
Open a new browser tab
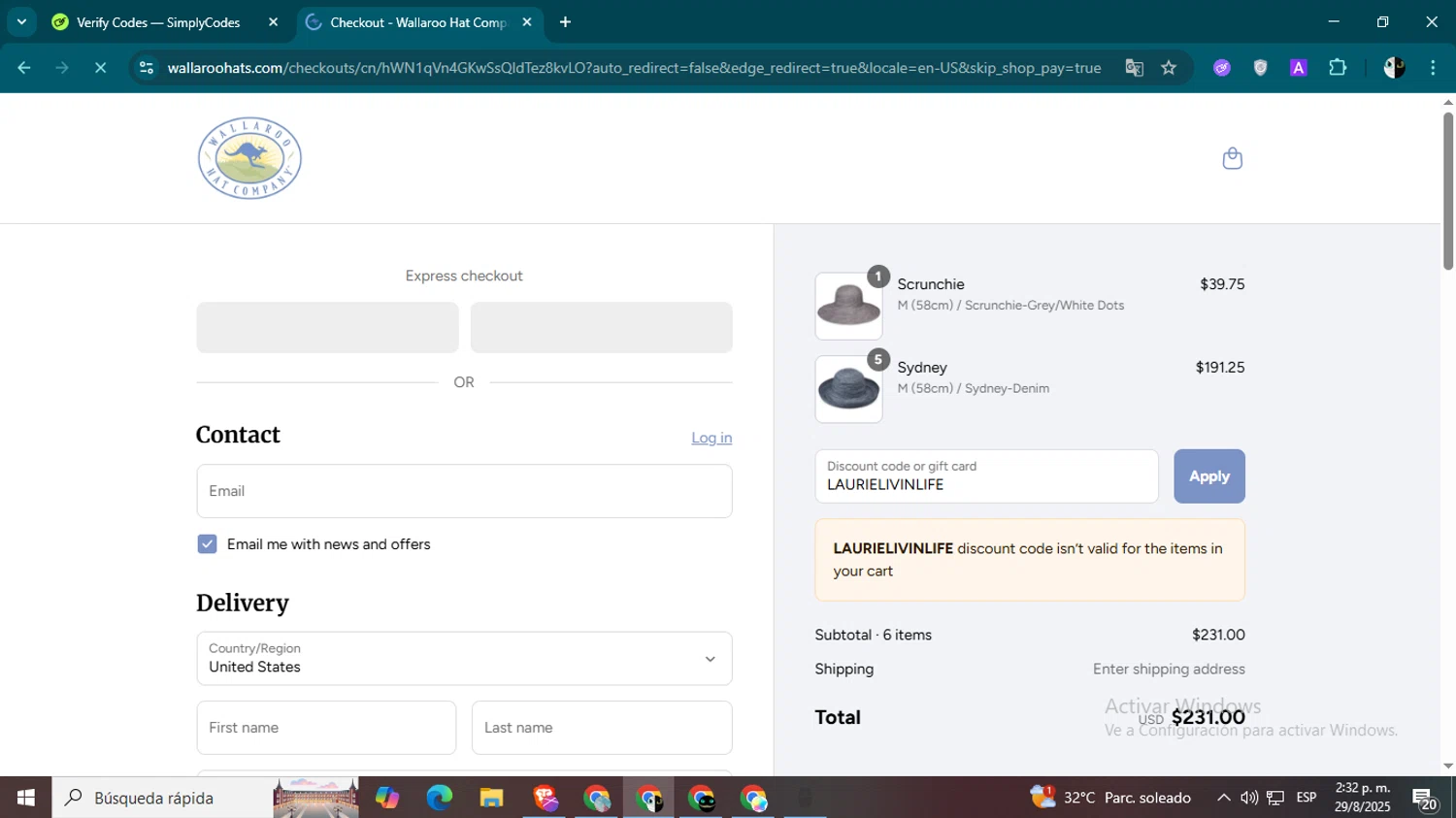tap(565, 22)
